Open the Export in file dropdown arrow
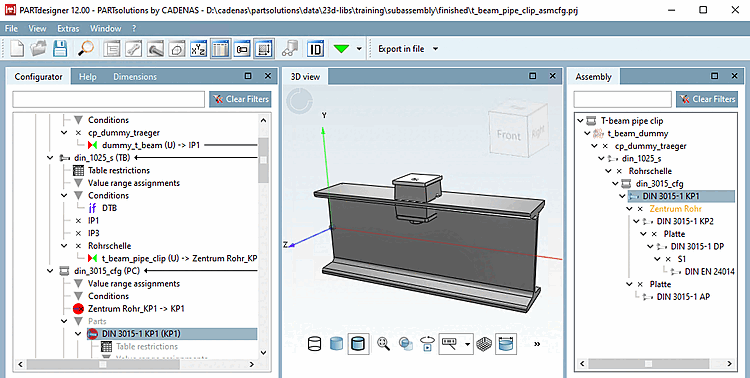The width and height of the screenshot is (750, 378). point(435,49)
